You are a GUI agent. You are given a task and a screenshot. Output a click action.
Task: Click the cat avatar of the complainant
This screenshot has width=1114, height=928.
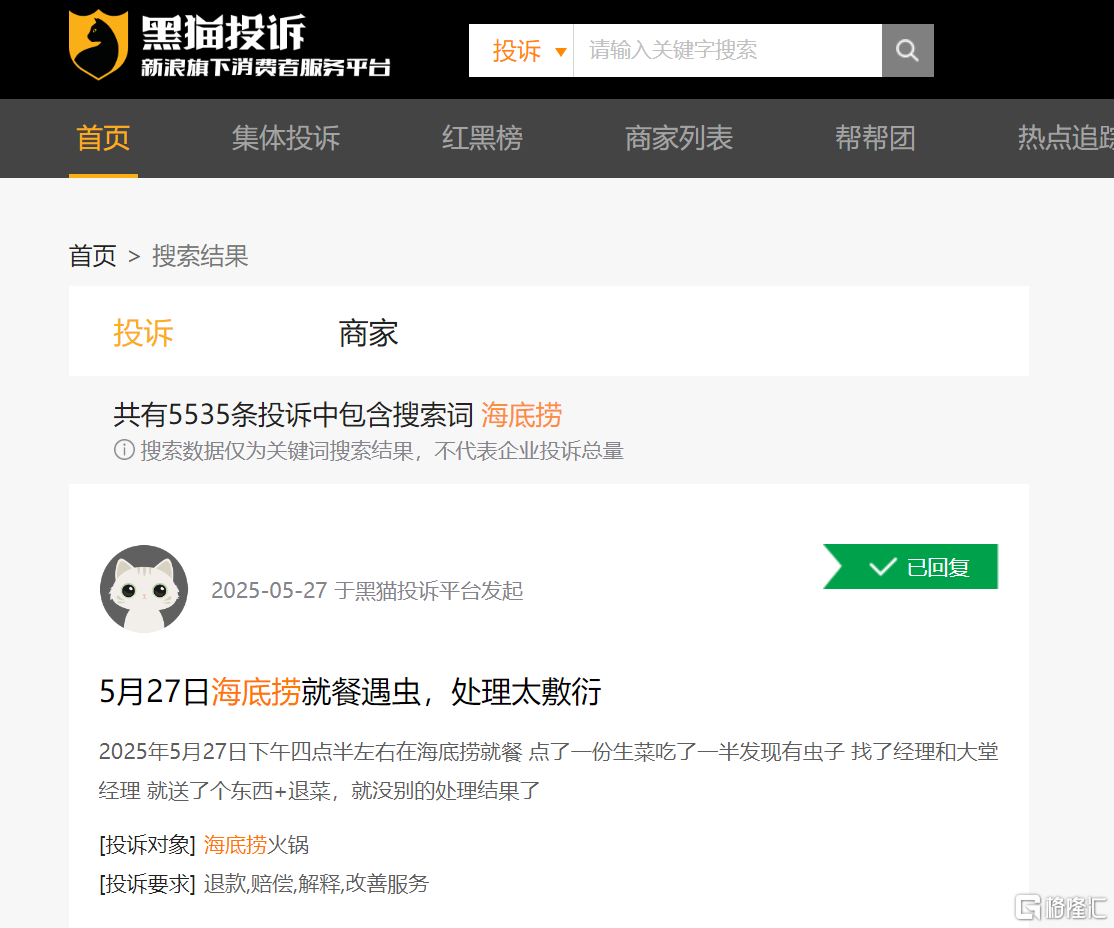(144, 589)
